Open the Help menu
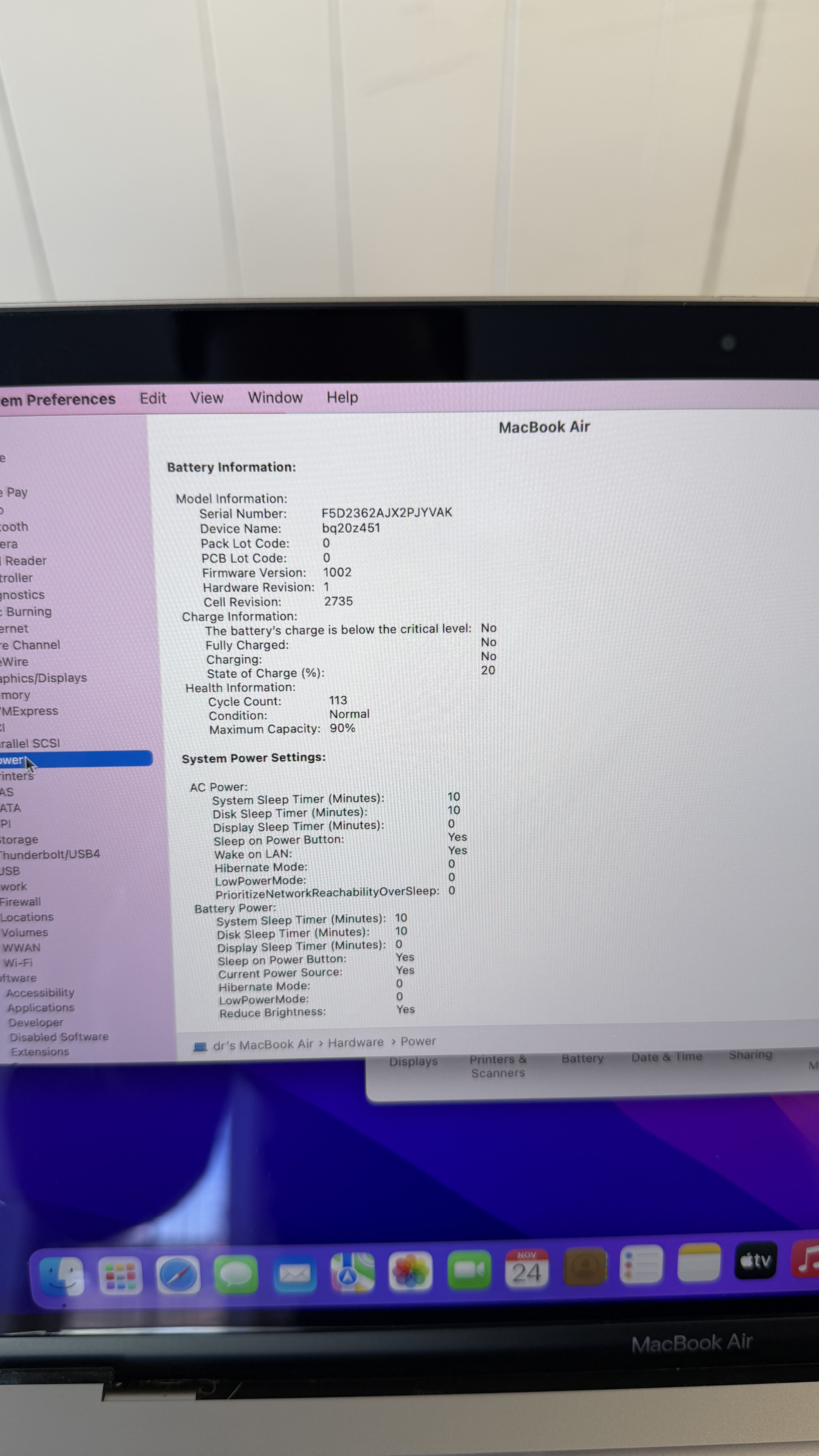The image size is (819, 1456). pyautogui.click(x=342, y=397)
